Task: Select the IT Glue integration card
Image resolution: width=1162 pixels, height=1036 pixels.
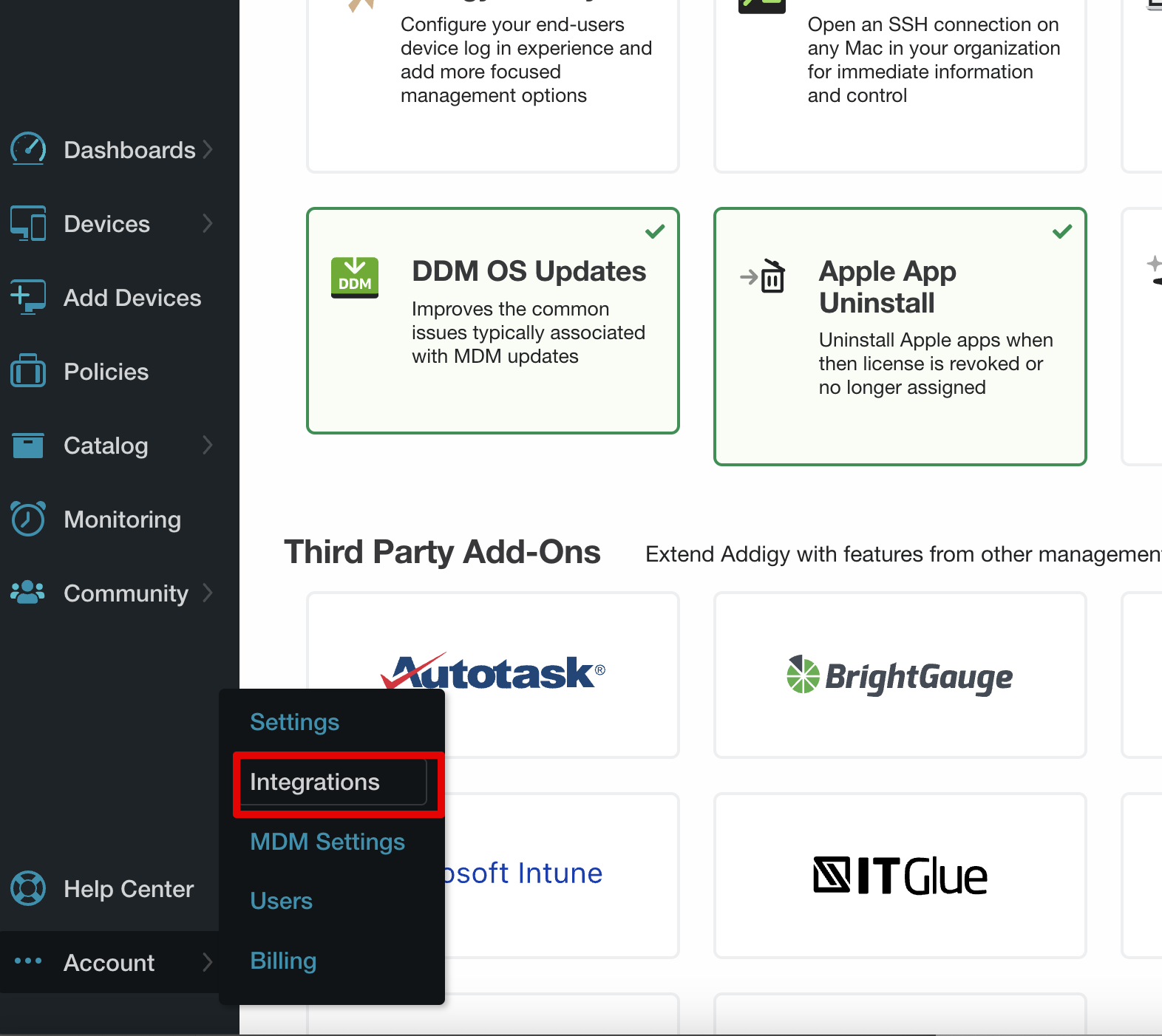Action: [x=900, y=876]
